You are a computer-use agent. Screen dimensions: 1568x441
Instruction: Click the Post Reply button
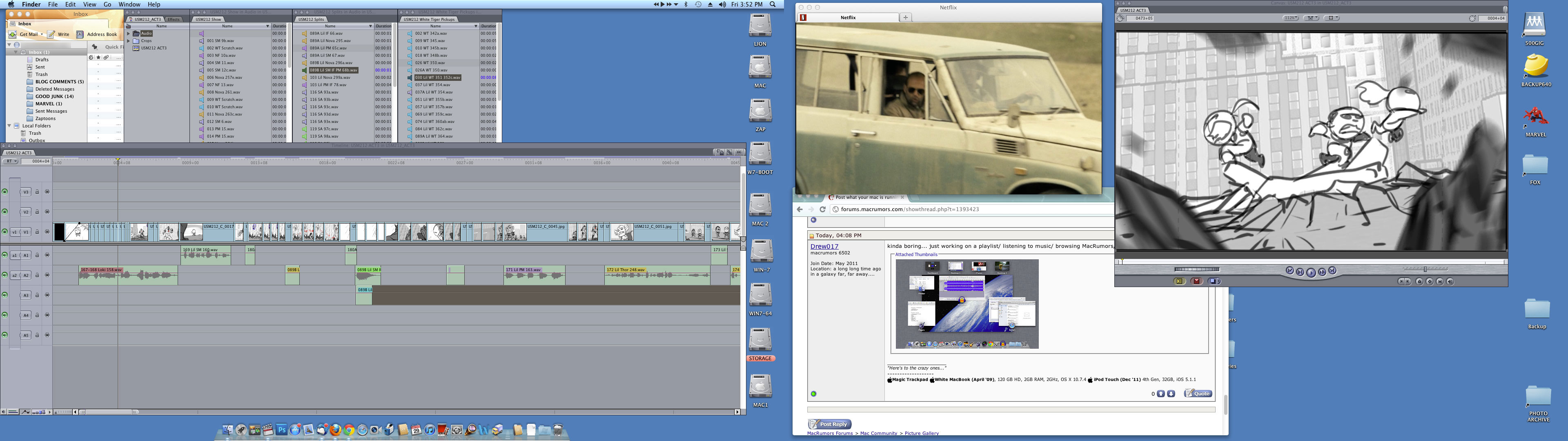830,424
